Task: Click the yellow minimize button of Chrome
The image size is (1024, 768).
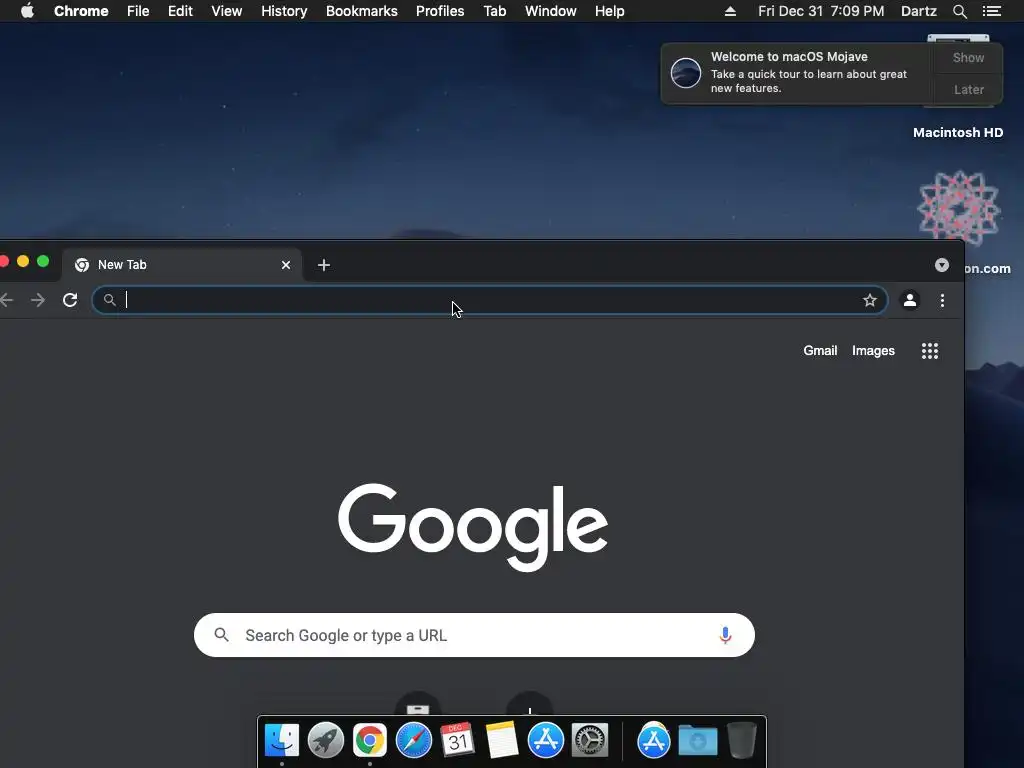Action: [23, 261]
